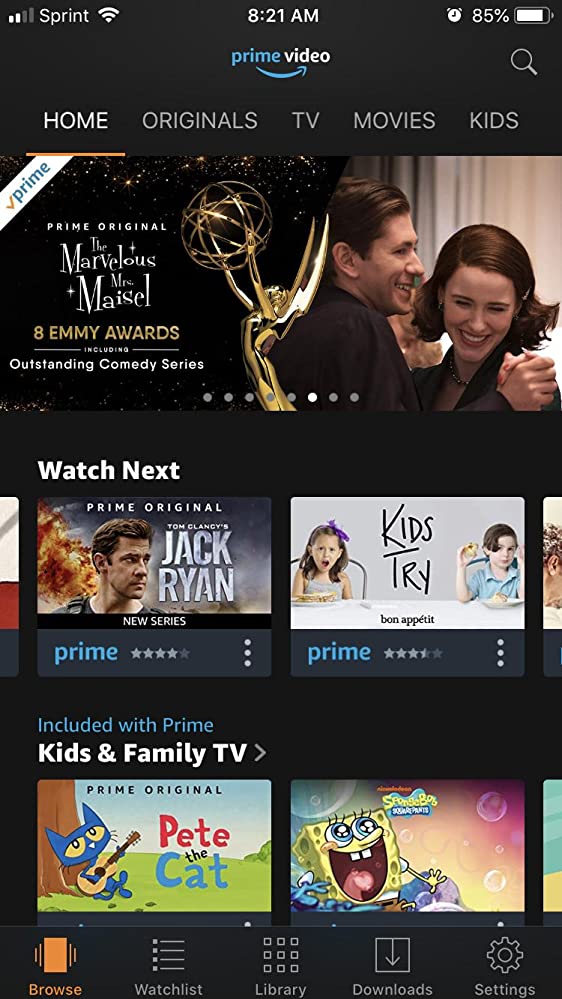This screenshot has width=562, height=999.
Task: Open Jack Ryan three-dot options menu
Action: [247, 653]
